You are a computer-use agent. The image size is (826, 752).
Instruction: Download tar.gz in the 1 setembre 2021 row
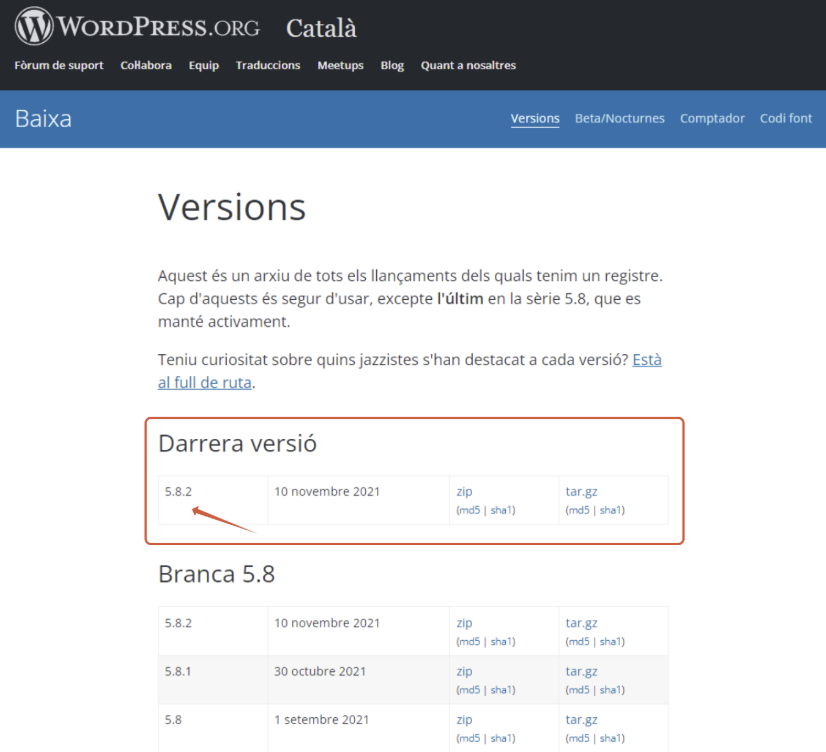point(582,720)
